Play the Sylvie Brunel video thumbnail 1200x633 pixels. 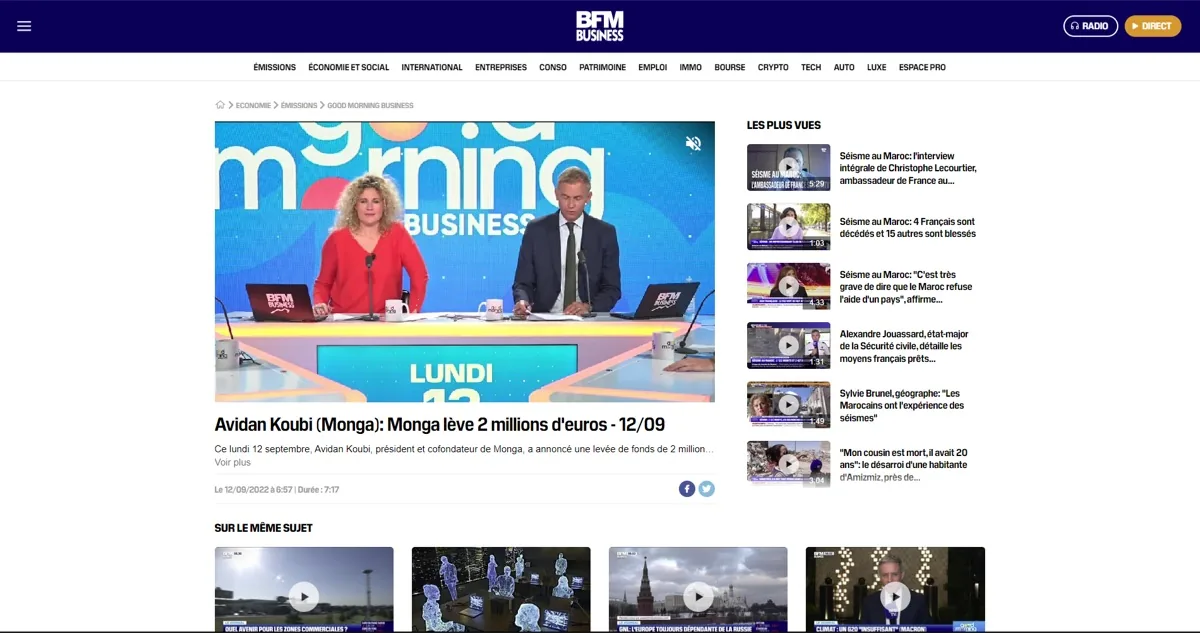788,405
